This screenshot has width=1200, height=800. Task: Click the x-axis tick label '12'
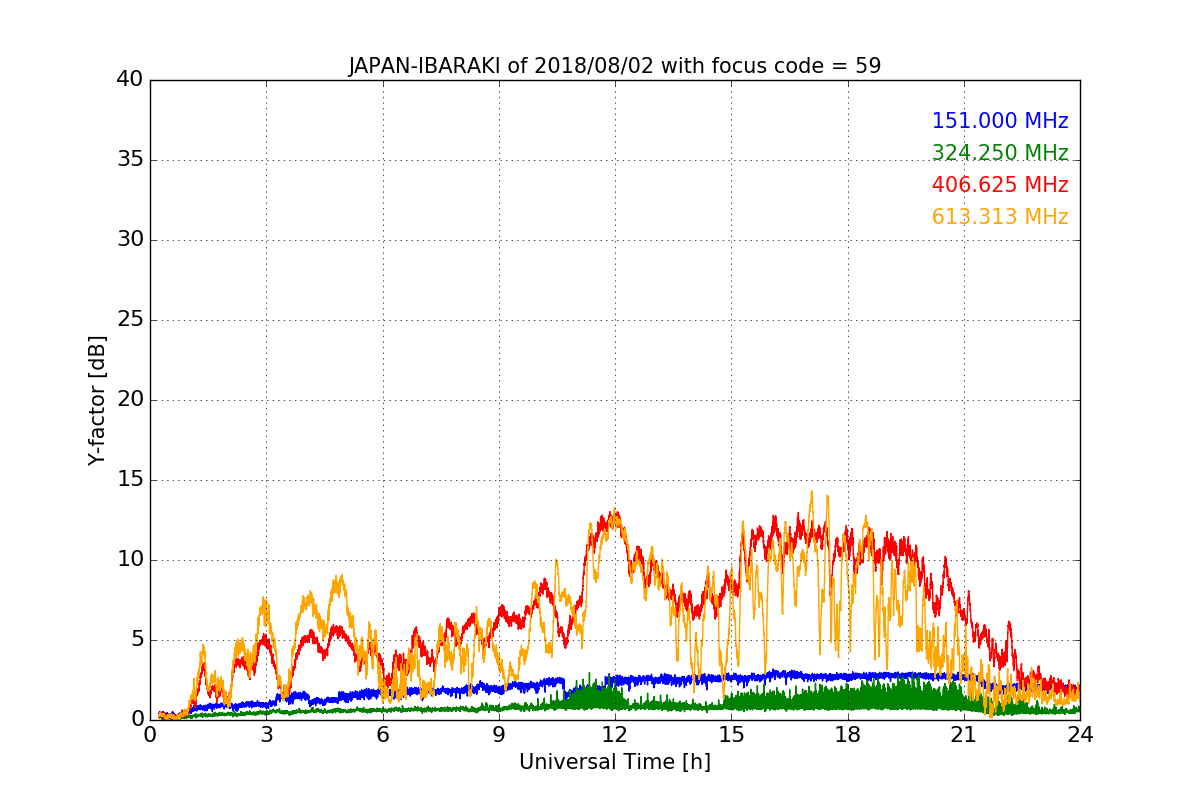click(x=615, y=735)
